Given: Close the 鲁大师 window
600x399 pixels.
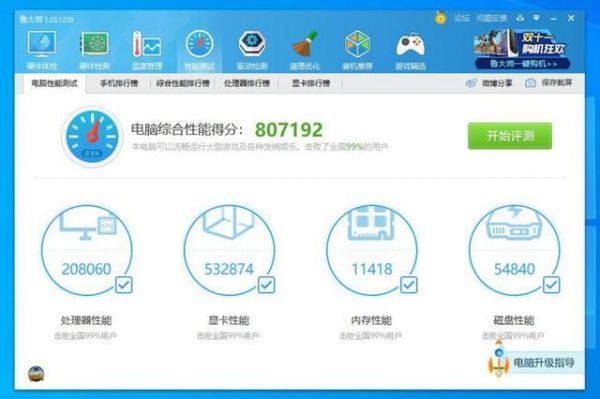Looking at the screenshot, I should pos(571,18).
